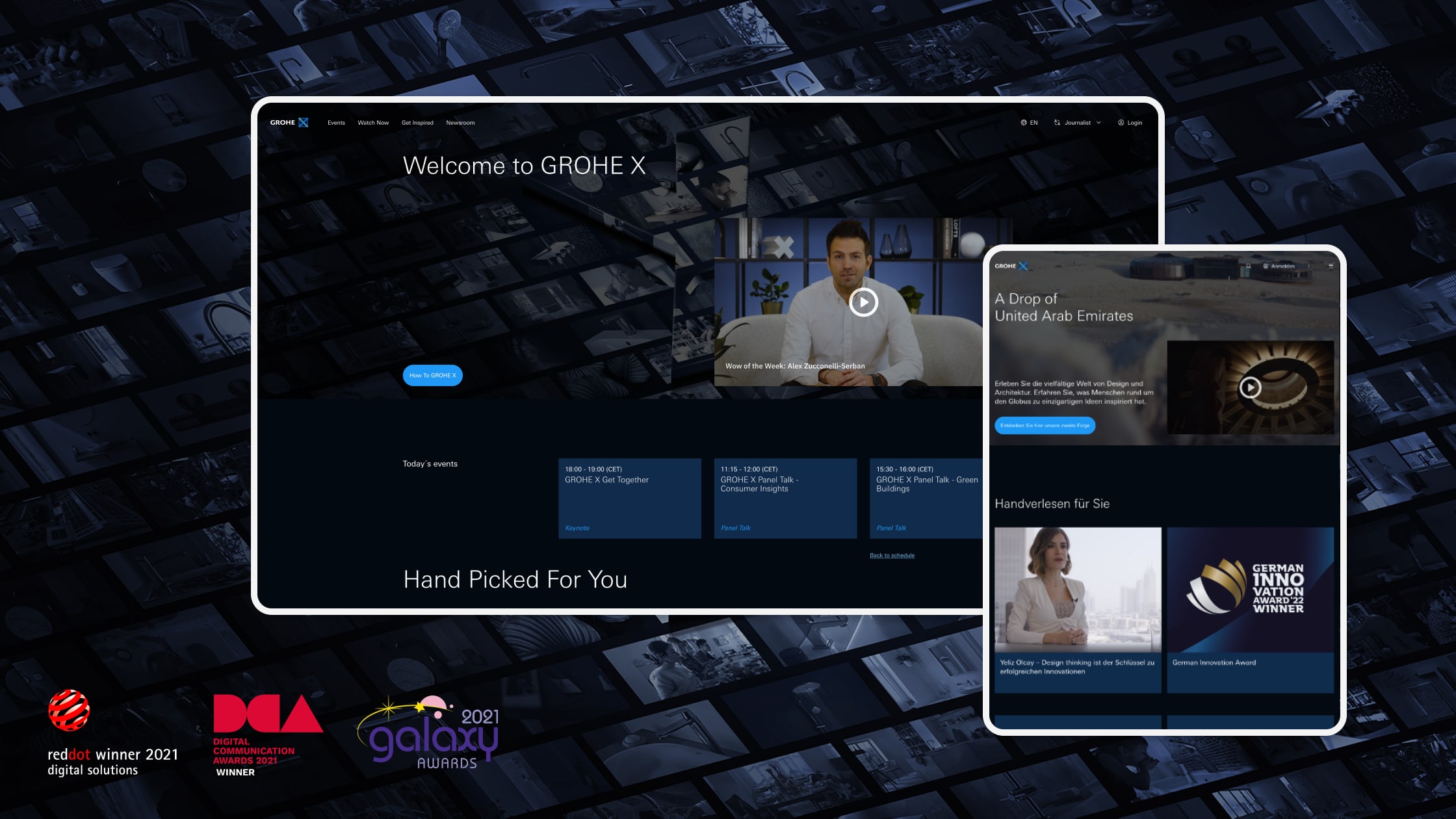Click the globe language icon
Image resolution: width=1456 pixels, height=819 pixels.
pos(1024,122)
